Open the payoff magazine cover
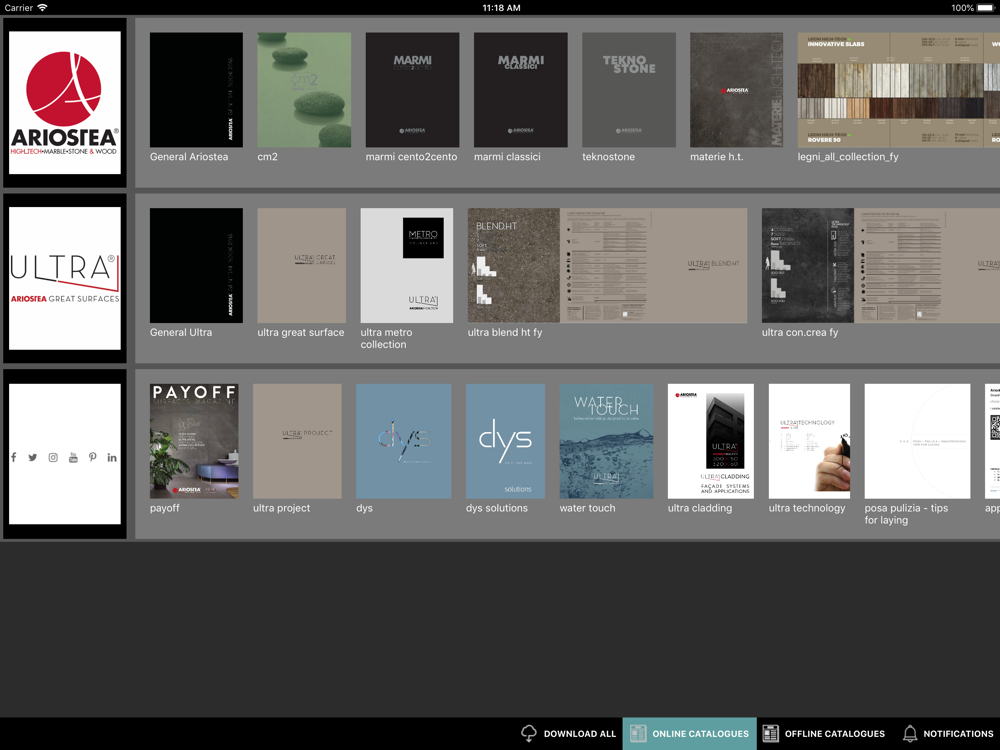This screenshot has width=1000, height=750. (x=194, y=441)
